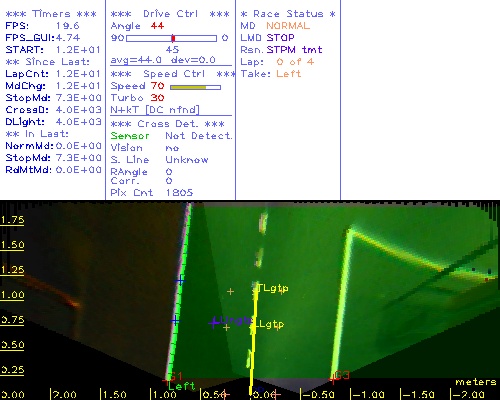
Task: Click the -0.50 horizontal scale tick
Action: [318, 395]
